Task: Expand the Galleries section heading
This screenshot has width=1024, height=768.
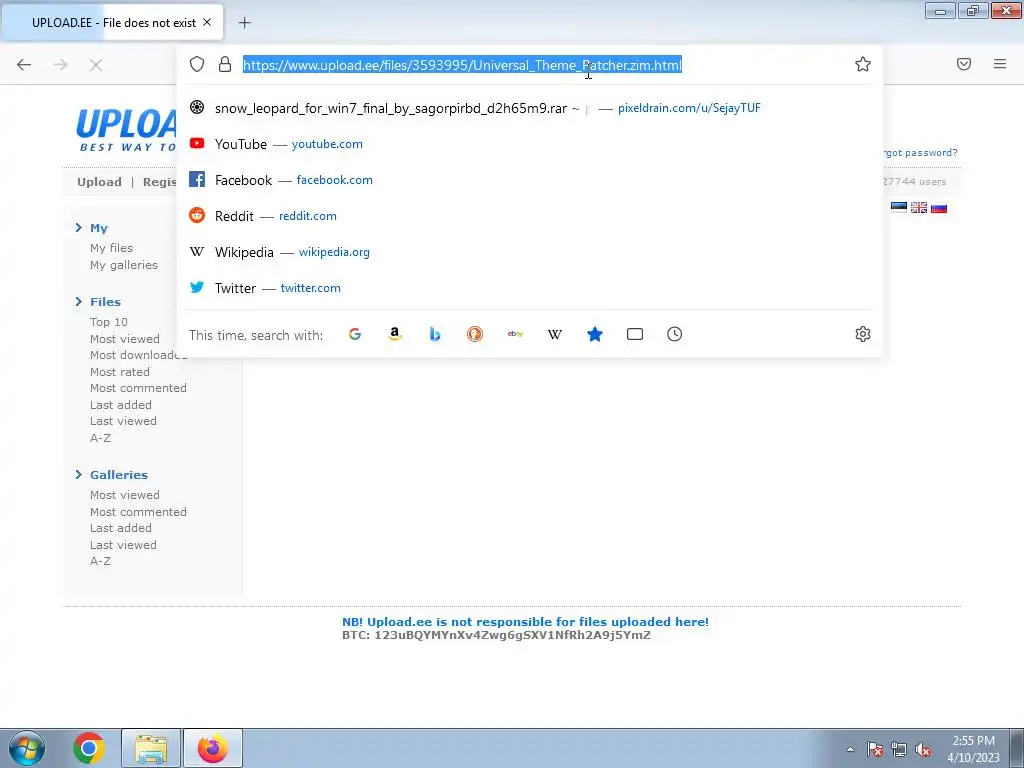Action: 119,475
